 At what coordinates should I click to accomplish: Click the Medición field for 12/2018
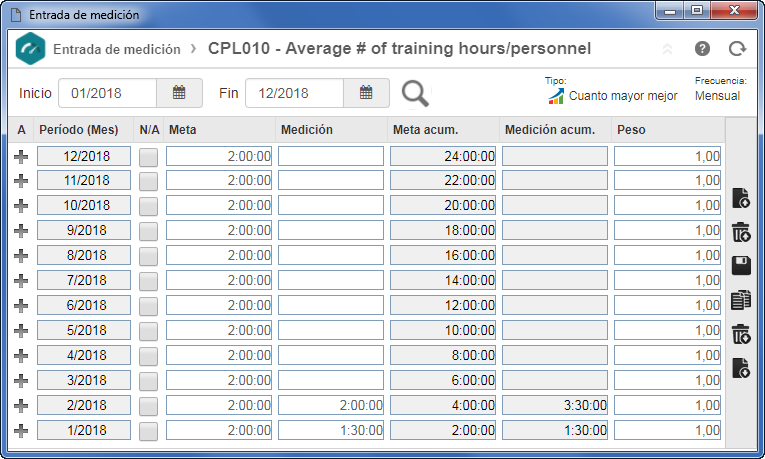pos(331,156)
